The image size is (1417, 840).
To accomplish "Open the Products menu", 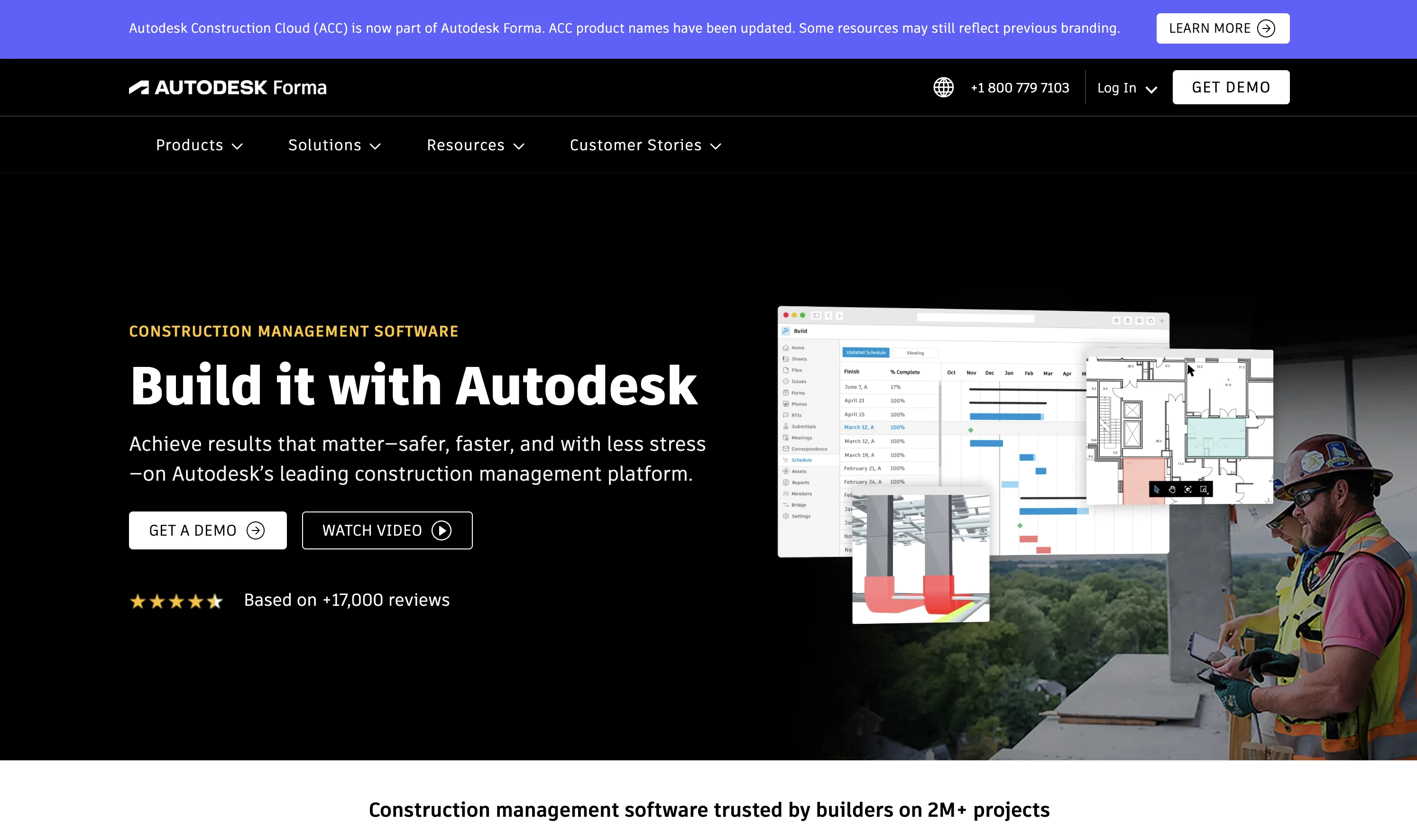I will [199, 145].
